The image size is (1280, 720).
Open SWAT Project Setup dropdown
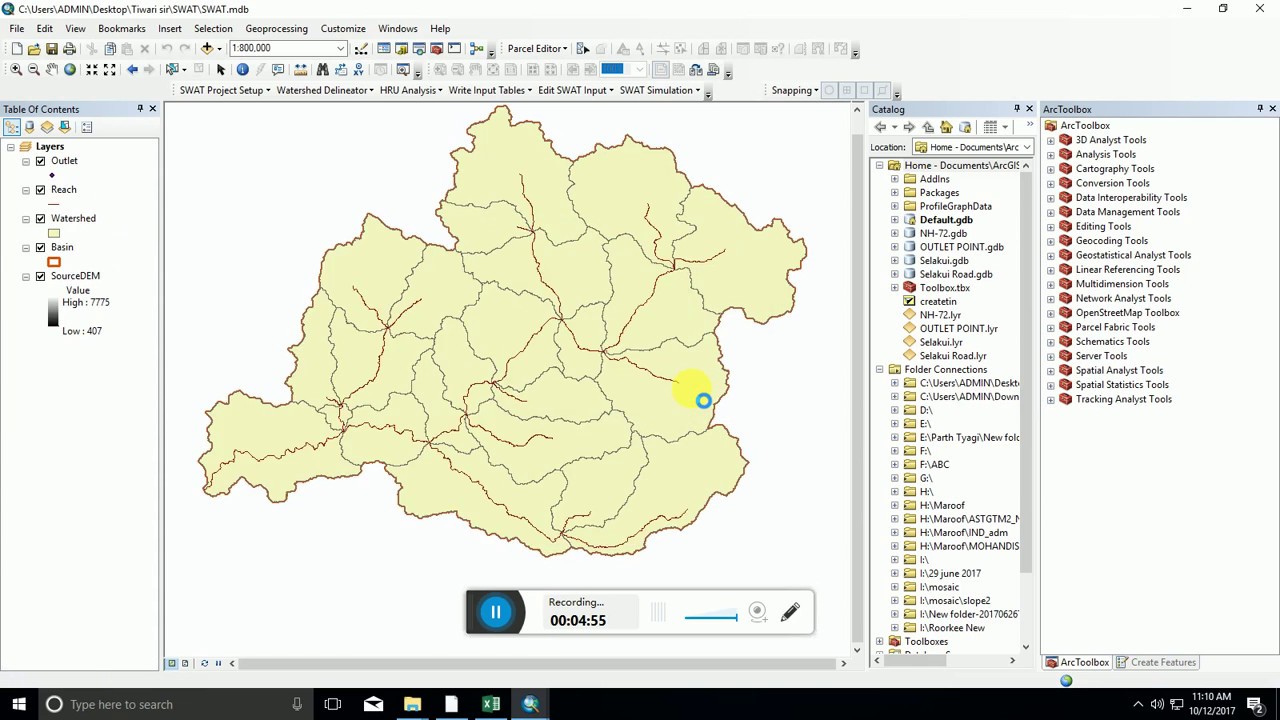225,90
